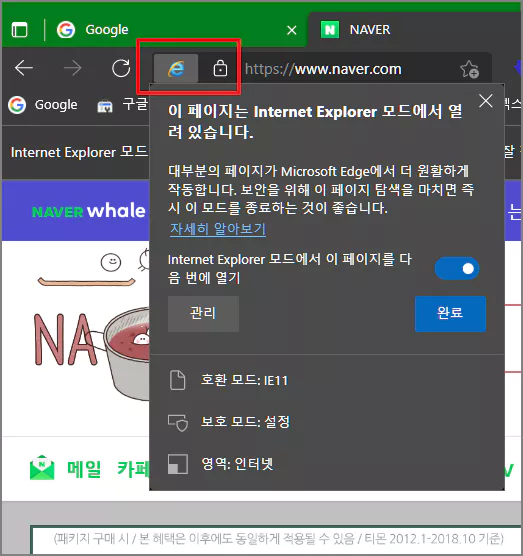This screenshot has width=523, height=556.
Task: Reload the current page
Action: (121, 68)
